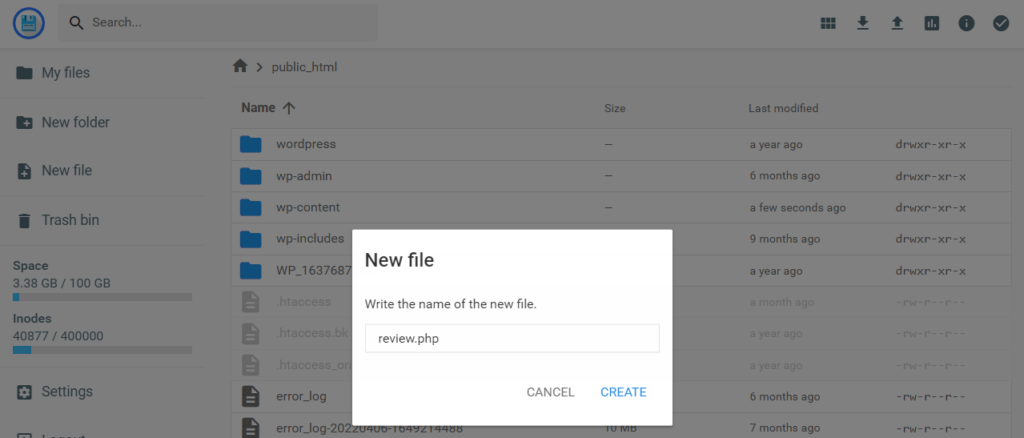Click permissions drwxr-xr-x of wordpress row
1024x438 pixels.
tap(931, 145)
